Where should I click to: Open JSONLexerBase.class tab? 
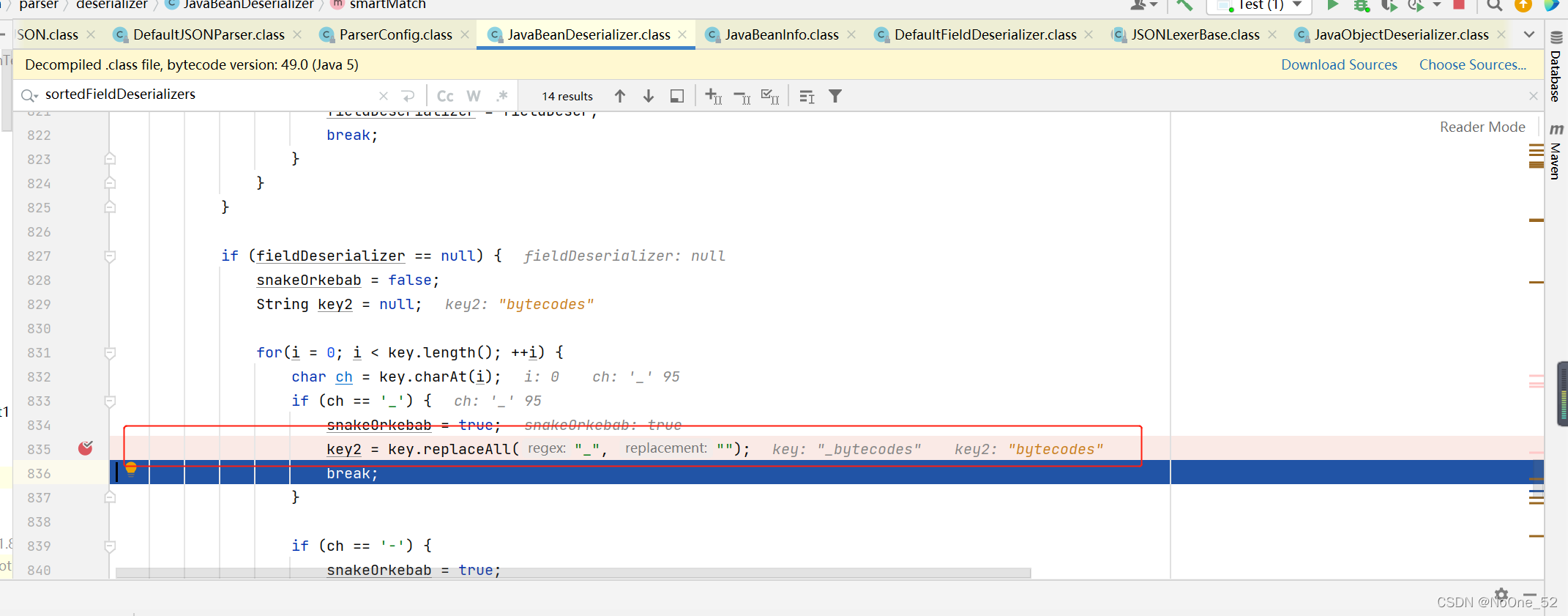point(1195,34)
